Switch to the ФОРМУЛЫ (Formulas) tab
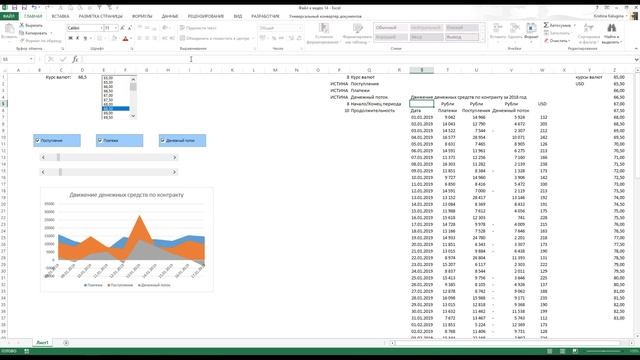The image size is (640, 360). (142, 16)
